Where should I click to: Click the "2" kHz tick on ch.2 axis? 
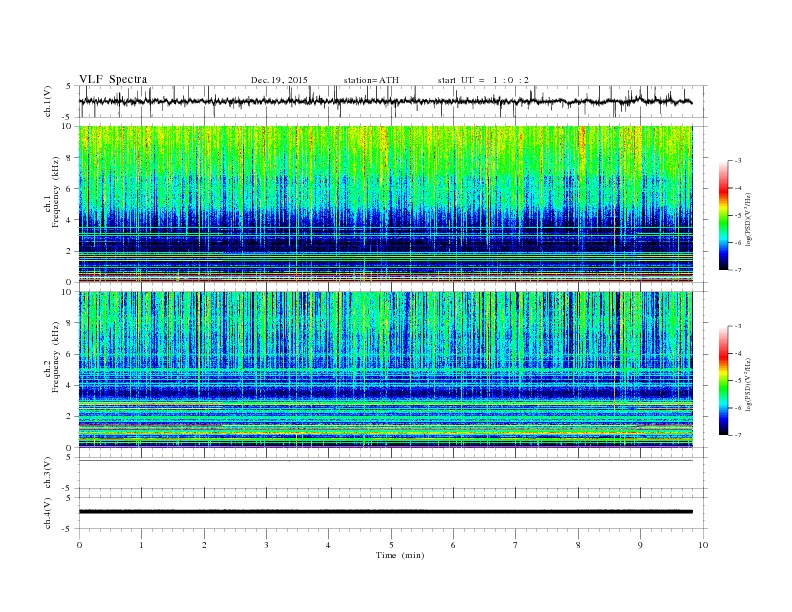(x=70, y=417)
